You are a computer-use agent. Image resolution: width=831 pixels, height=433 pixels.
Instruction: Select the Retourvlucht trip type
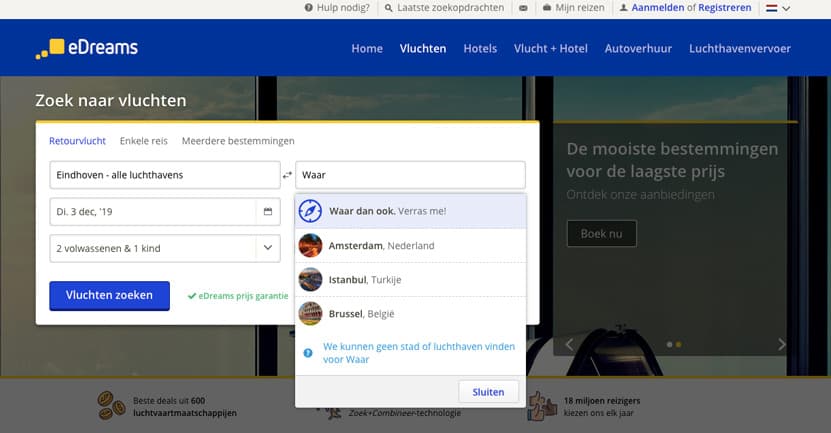[x=77, y=141]
